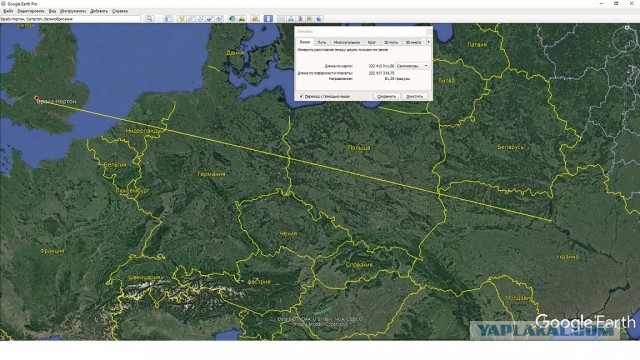
Task: Click the search address input field
Action: 70,19
